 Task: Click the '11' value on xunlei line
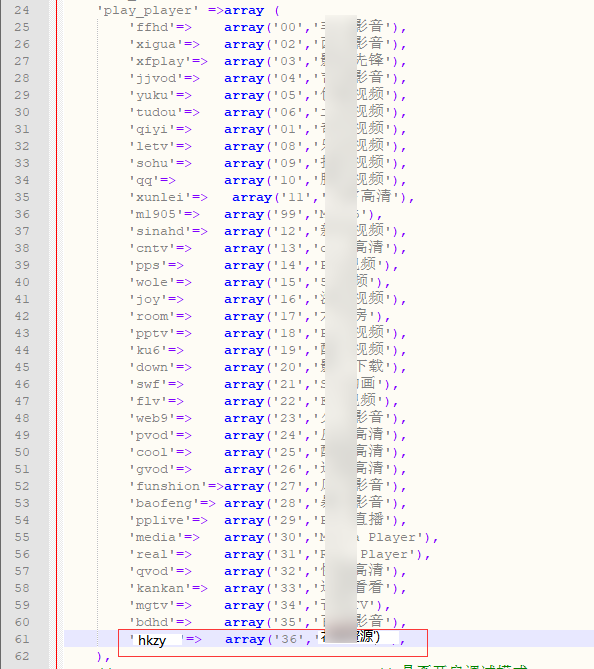pos(296,198)
